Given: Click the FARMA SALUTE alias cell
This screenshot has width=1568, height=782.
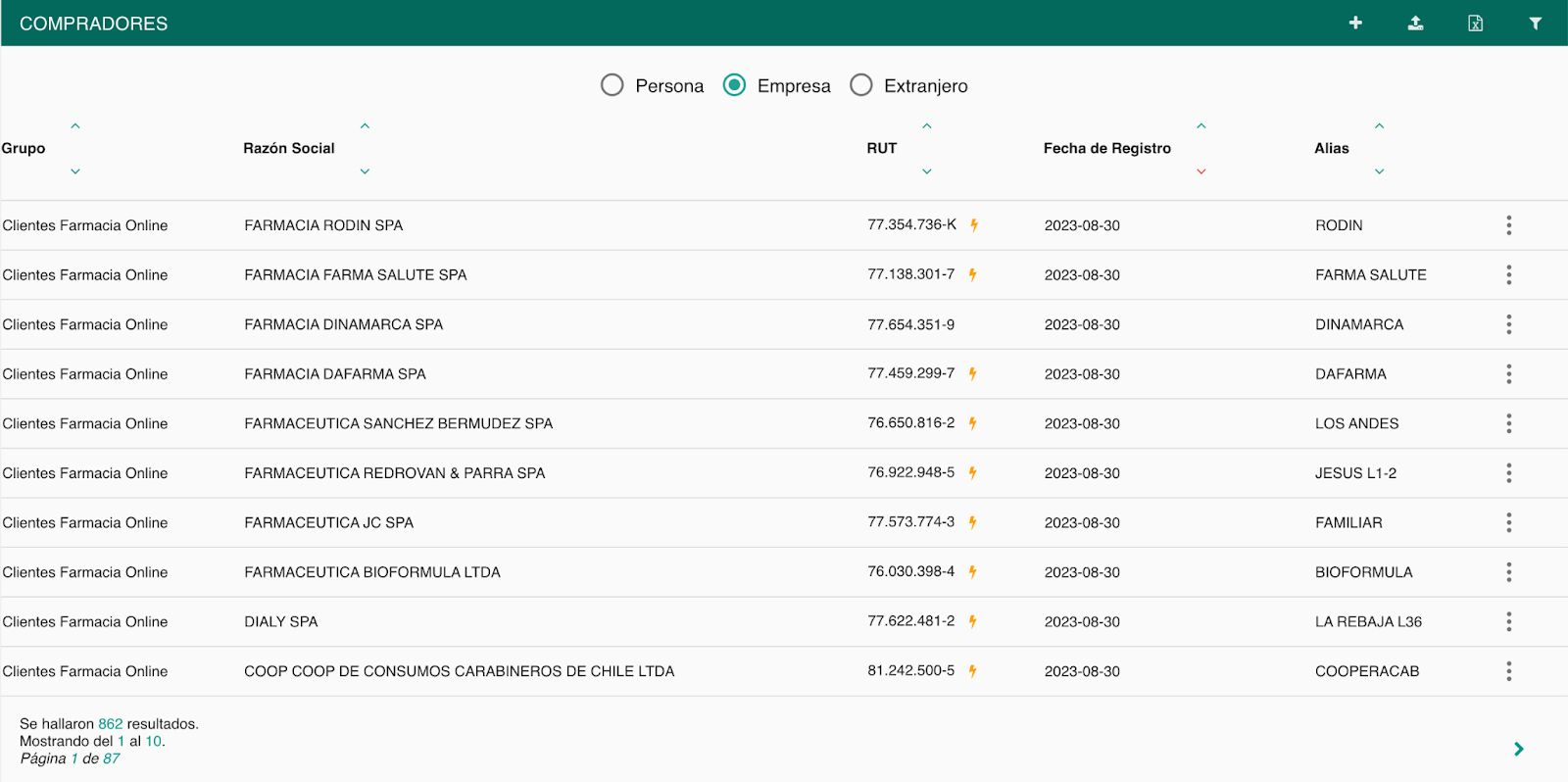Looking at the screenshot, I should click(x=1371, y=274).
